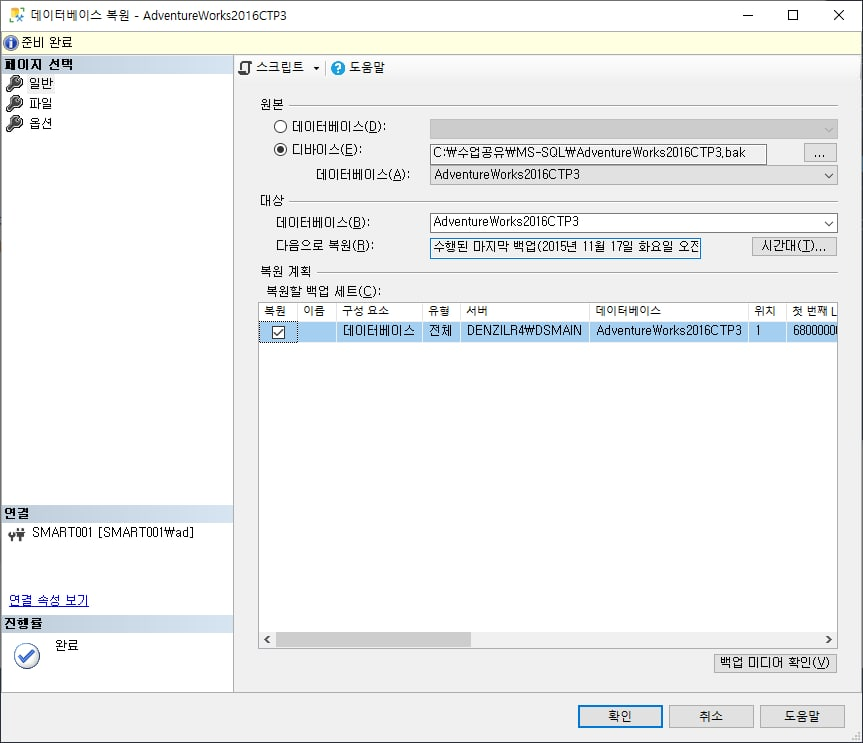Click the 취소 button

(711, 716)
